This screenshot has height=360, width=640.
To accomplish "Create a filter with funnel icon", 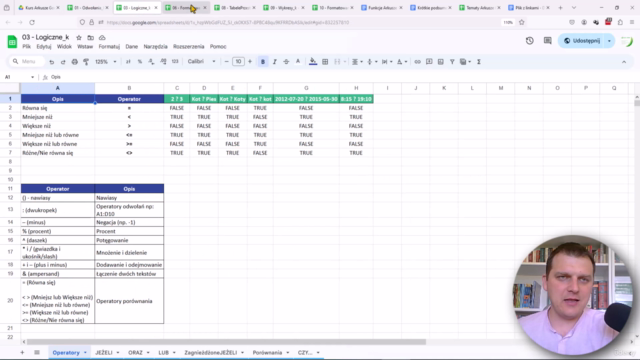I will [x=452, y=62].
